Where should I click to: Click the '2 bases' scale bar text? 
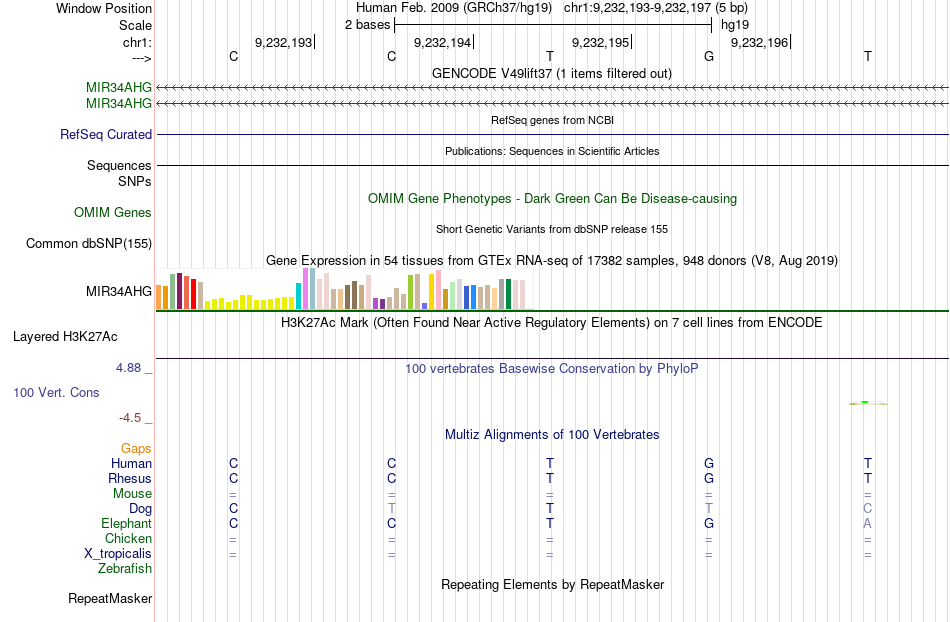pos(367,25)
